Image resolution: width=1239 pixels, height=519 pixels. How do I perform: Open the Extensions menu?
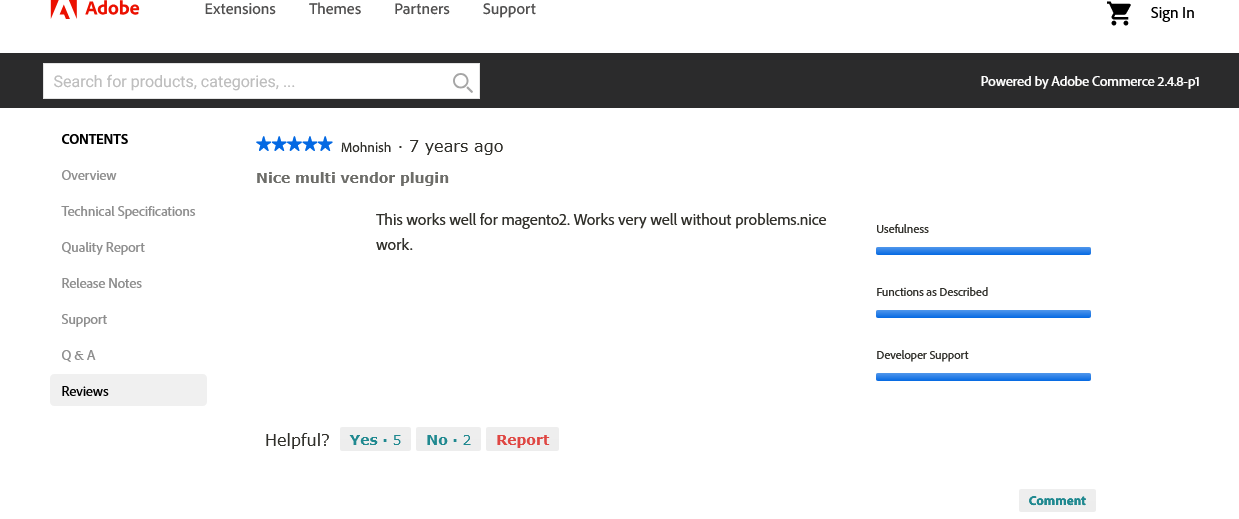point(240,9)
